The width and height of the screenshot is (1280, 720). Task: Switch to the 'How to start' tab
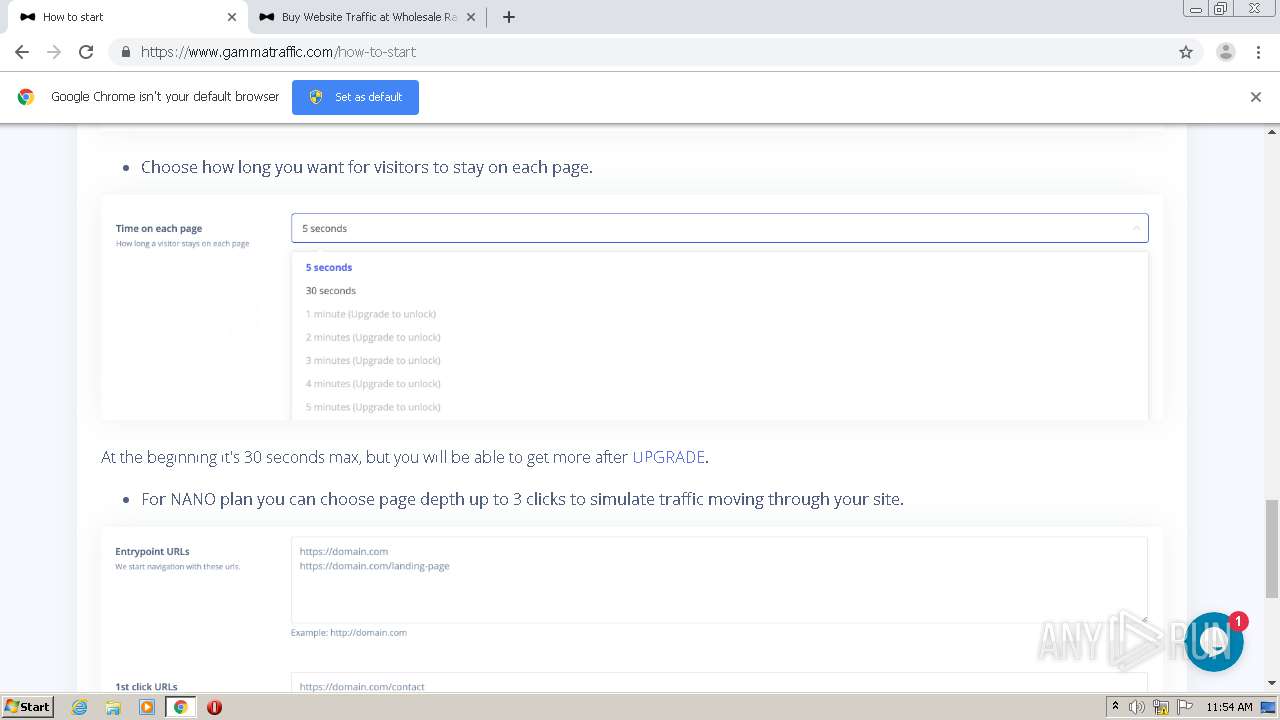125,17
